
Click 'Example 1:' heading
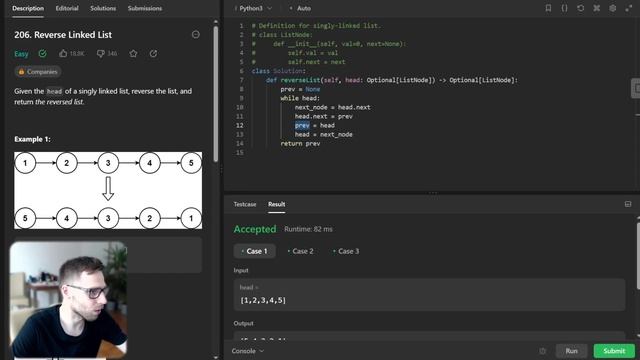pyautogui.click(x=32, y=139)
